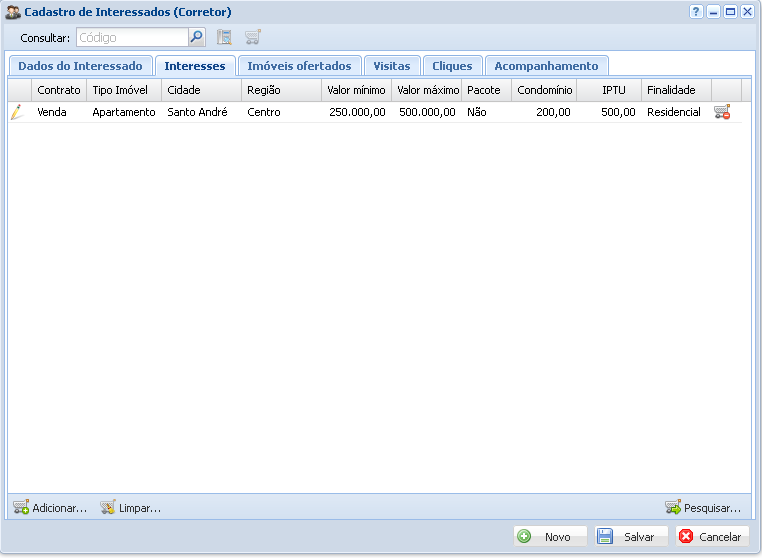Open the Visitas tab
The image size is (762, 558).
coord(391,66)
